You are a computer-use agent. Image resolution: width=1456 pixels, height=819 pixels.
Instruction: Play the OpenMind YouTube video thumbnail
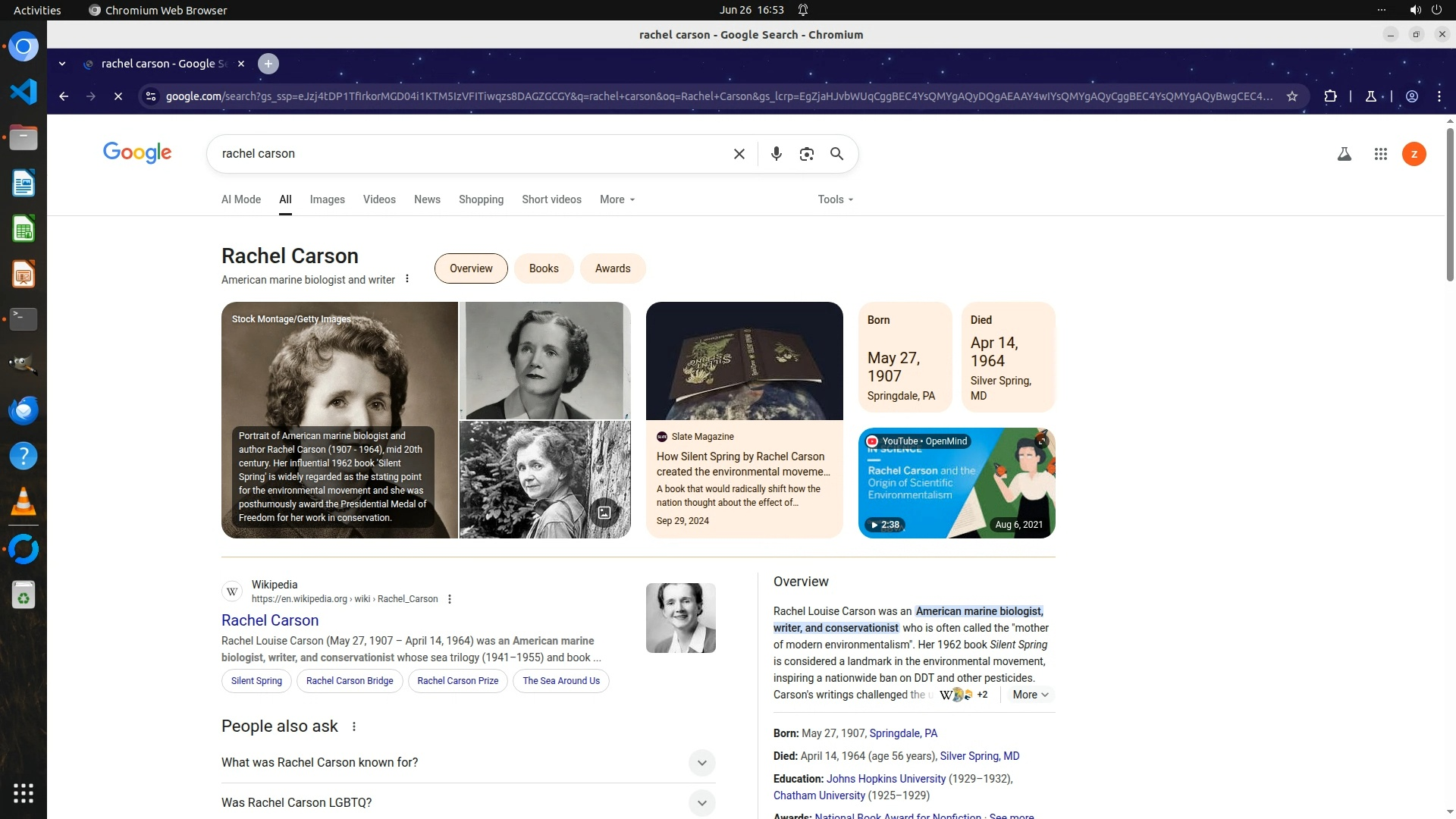956,483
